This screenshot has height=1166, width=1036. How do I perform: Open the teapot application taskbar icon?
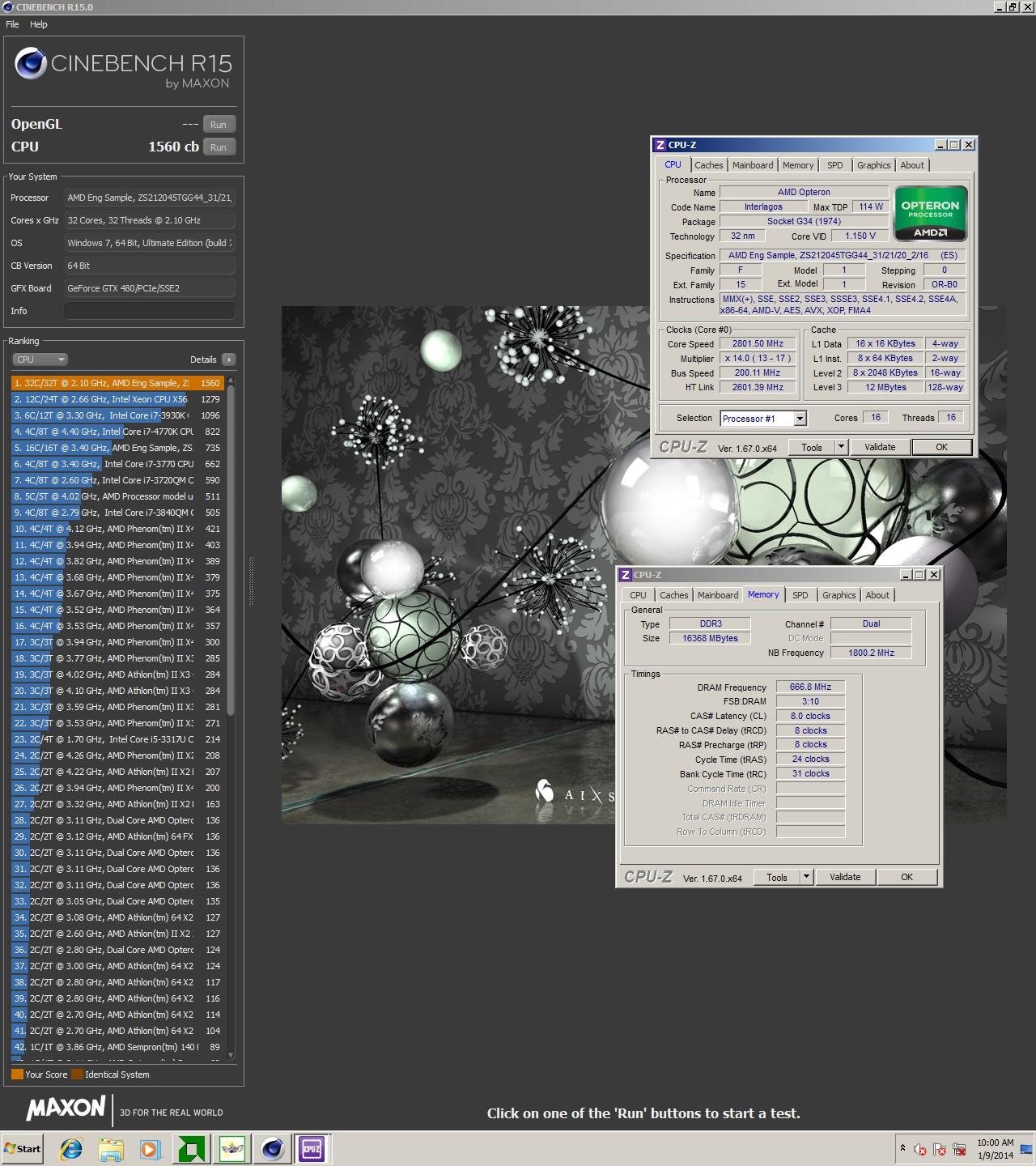tap(232, 1148)
